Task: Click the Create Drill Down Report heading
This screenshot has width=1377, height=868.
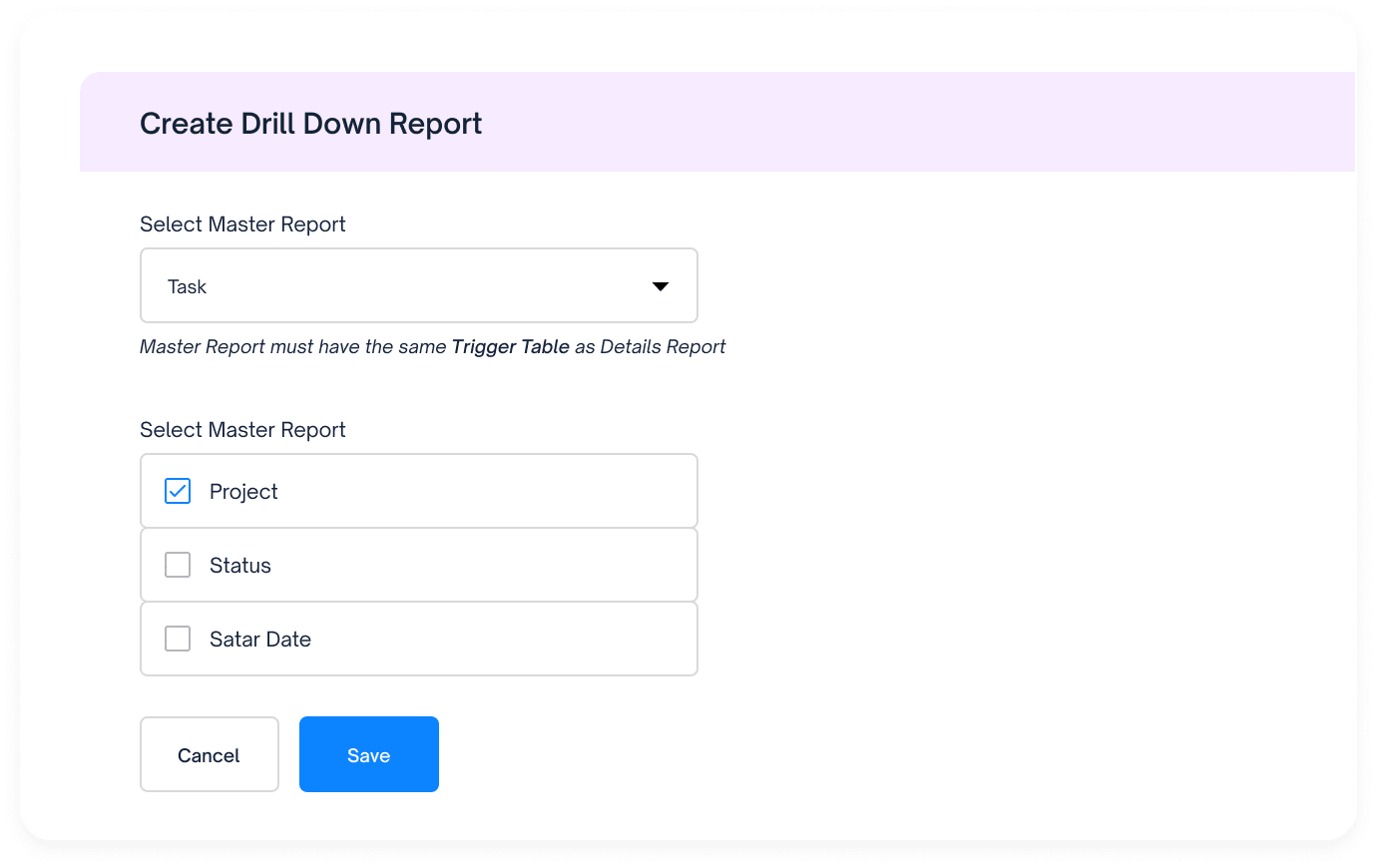Action: click(310, 124)
